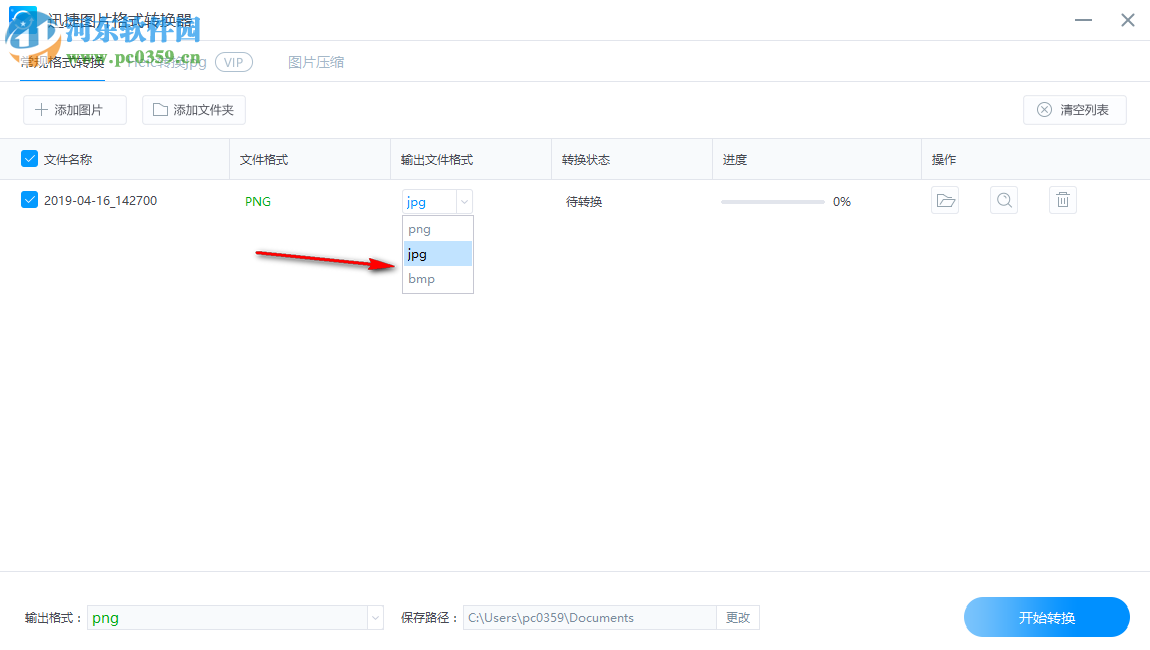
Task: Toggle the checkbox for 2019-04-16_142700
Action: tap(28, 200)
